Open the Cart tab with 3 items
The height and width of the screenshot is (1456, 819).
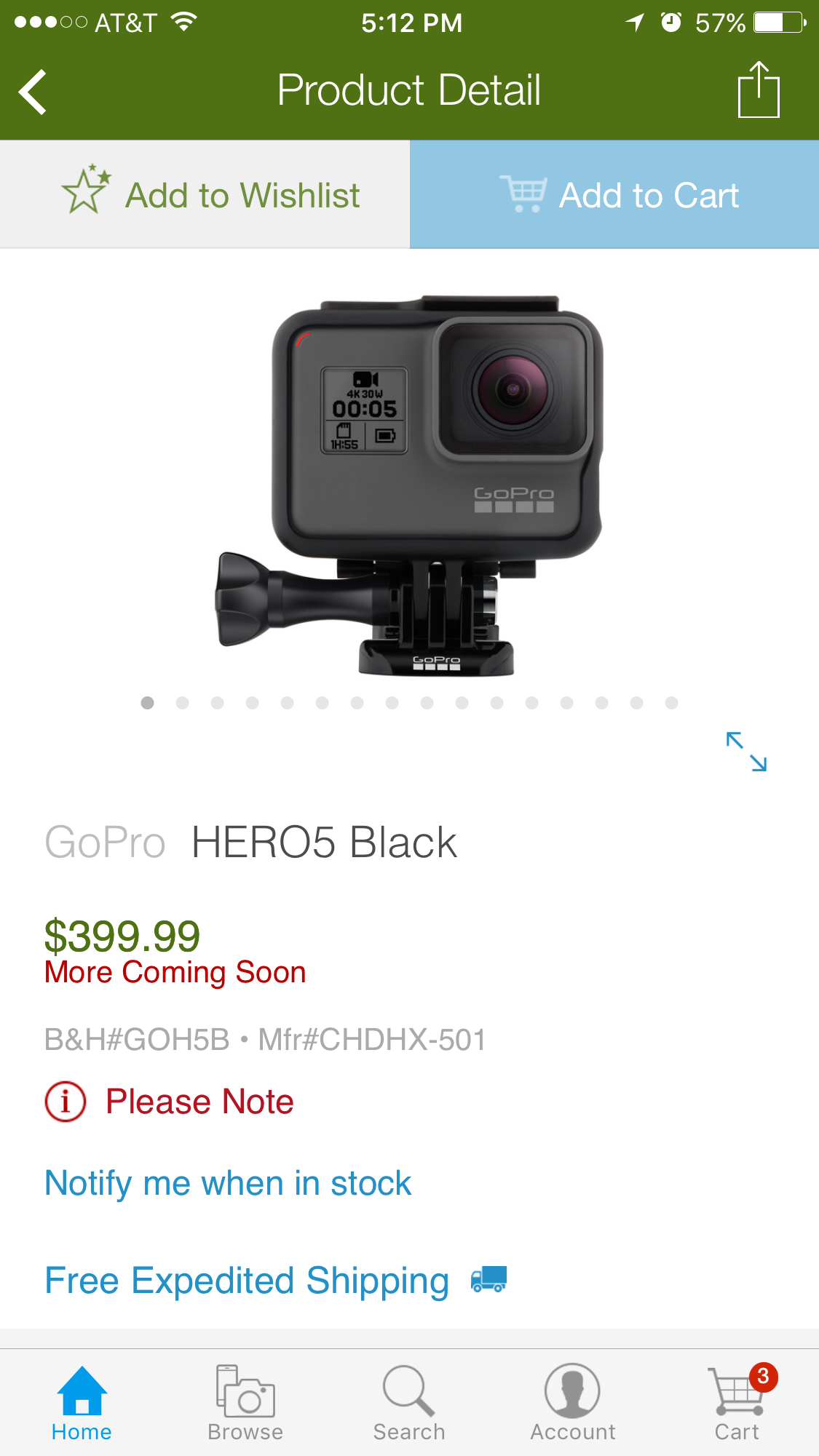coord(737,1402)
